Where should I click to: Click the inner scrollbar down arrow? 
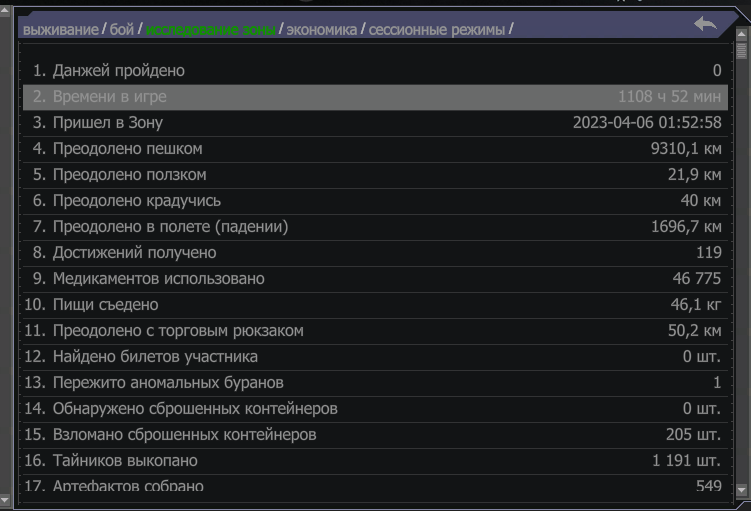coord(741,490)
